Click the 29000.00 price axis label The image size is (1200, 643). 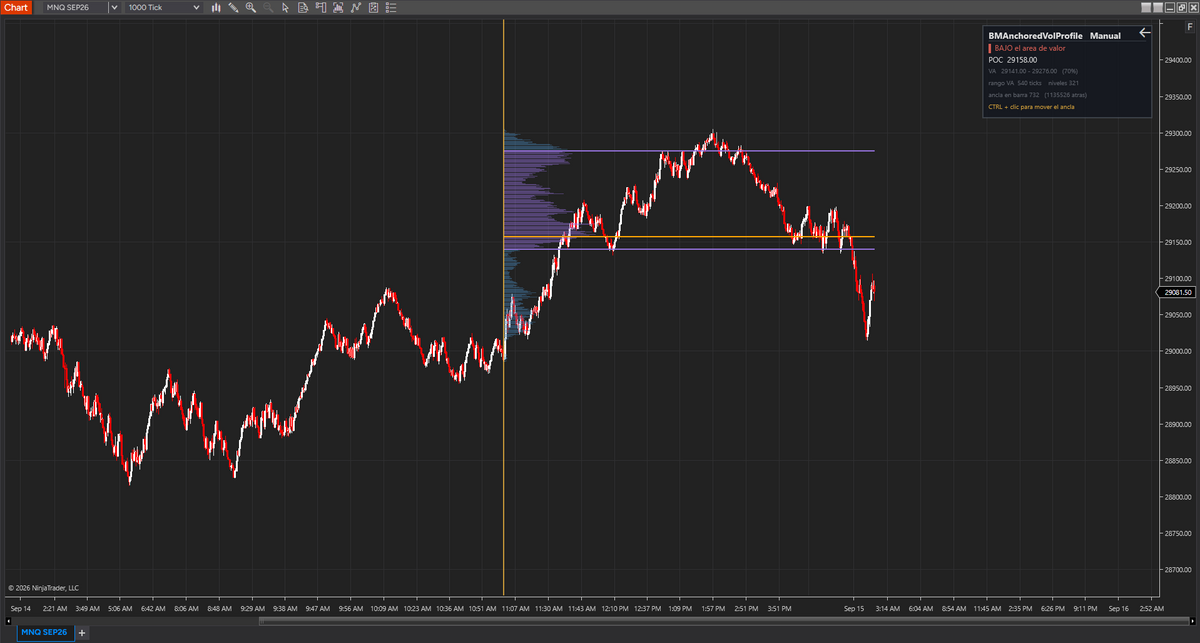pyautogui.click(x=1179, y=351)
